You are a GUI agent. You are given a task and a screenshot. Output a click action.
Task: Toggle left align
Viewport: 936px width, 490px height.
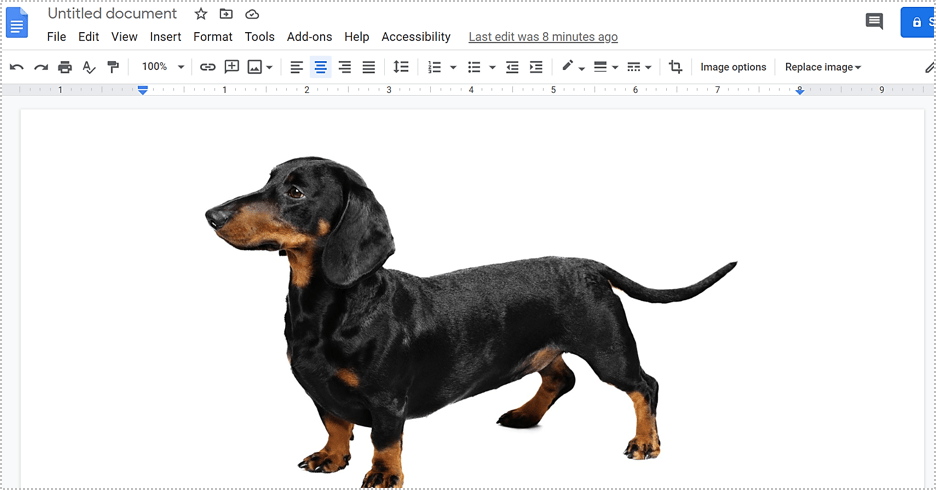(297, 67)
